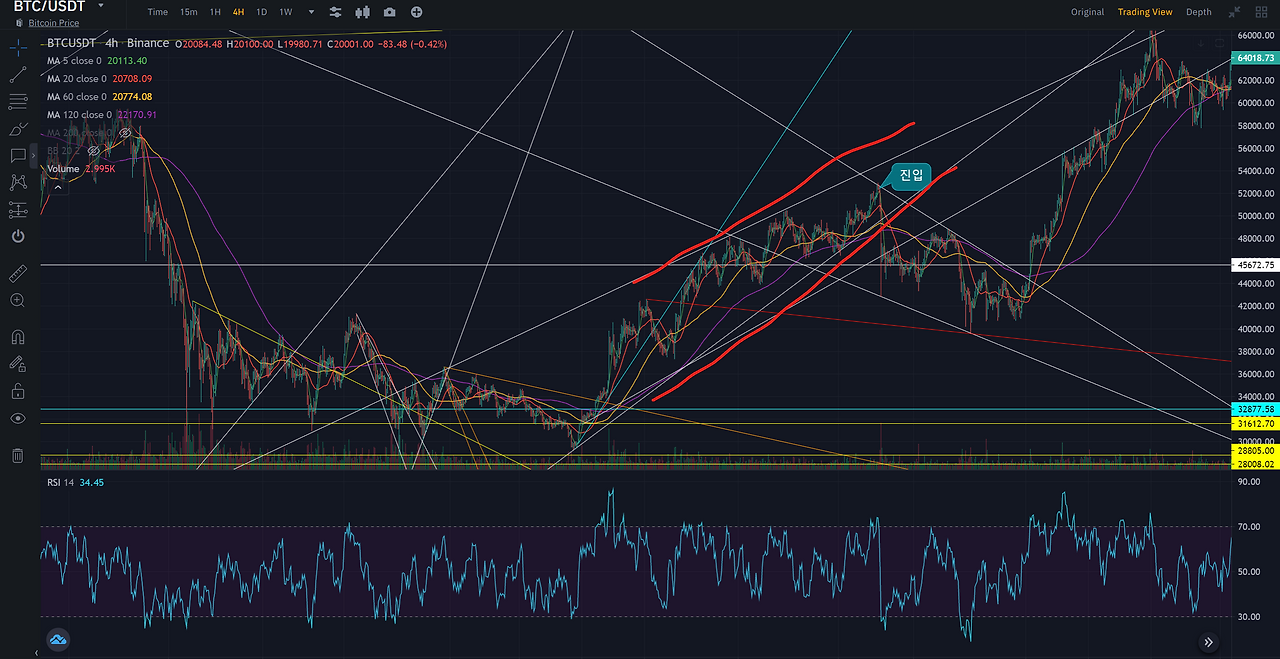Select the trend line drawing tool
This screenshot has height=659, width=1280.
(17, 74)
